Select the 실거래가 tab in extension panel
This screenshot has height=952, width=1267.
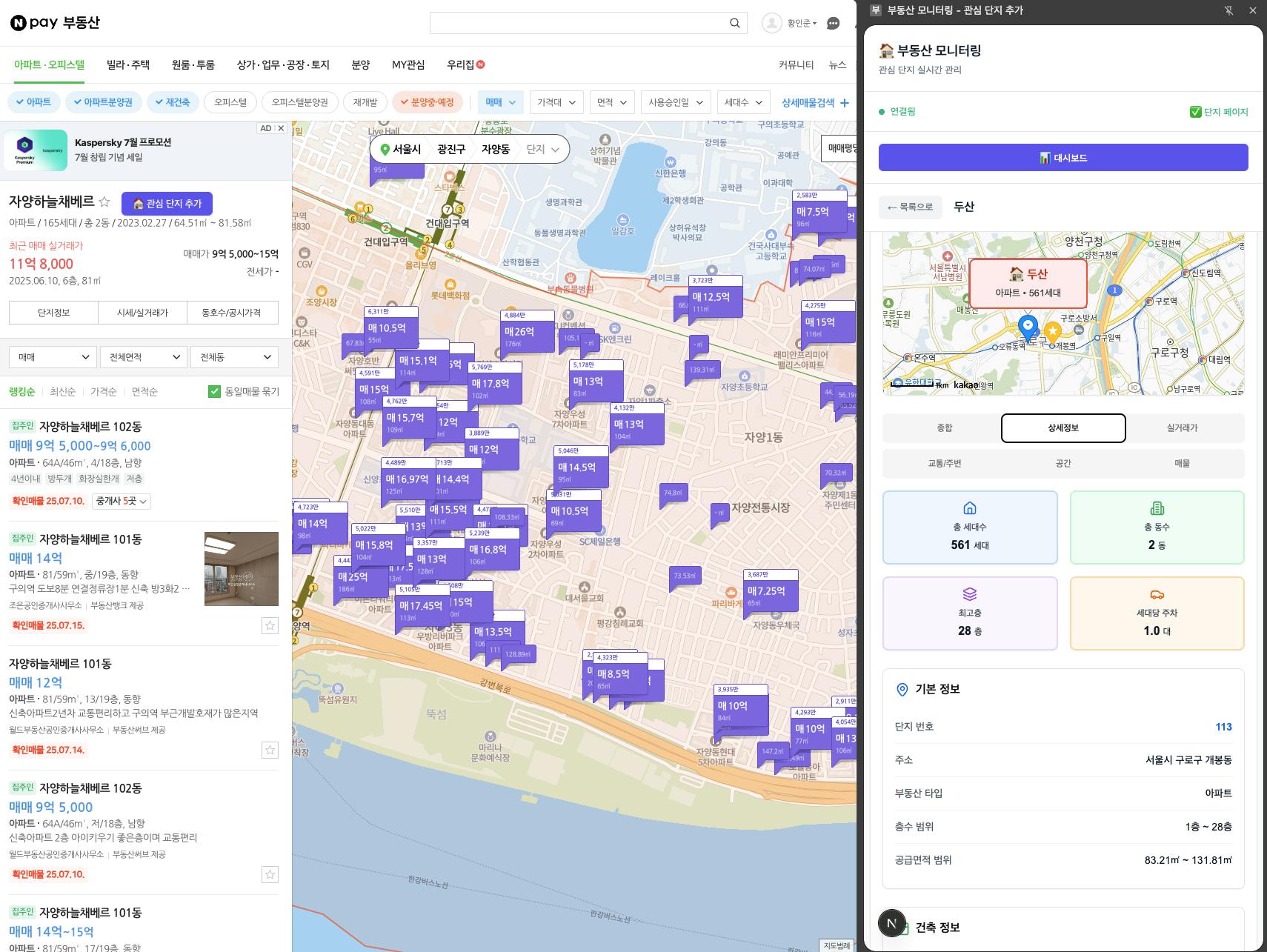[x=1182, y=428]
